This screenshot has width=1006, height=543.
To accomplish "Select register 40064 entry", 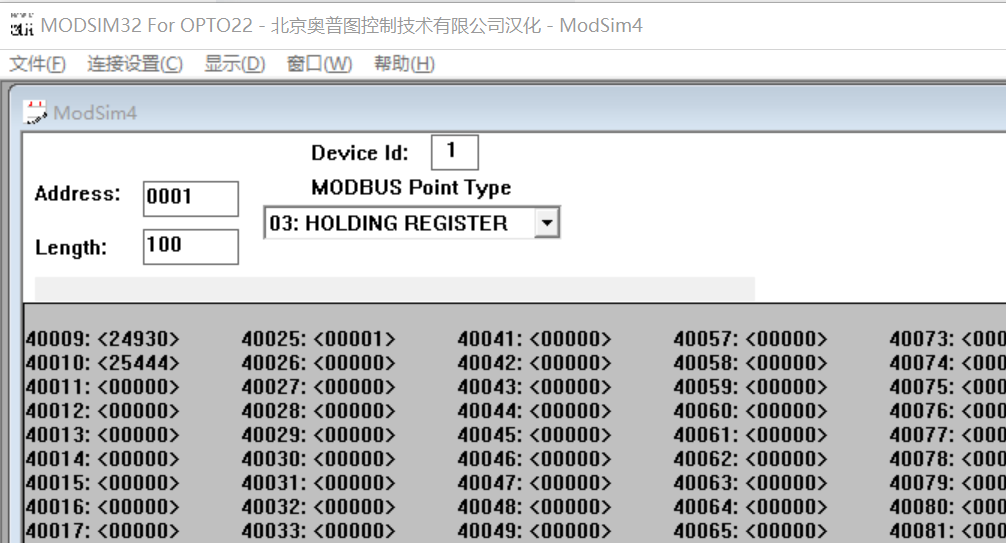I will [751, 507].
